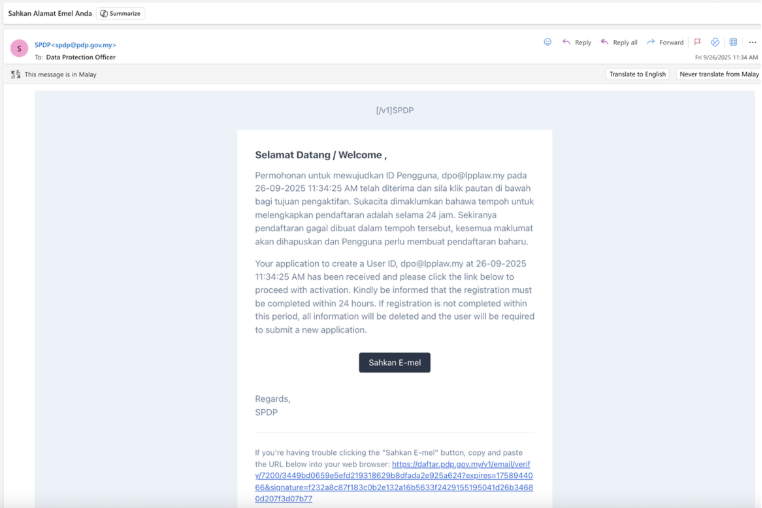Click the Sahkan E-mel button
Screen dimensions: 762x508
click(x=394, y=362)
